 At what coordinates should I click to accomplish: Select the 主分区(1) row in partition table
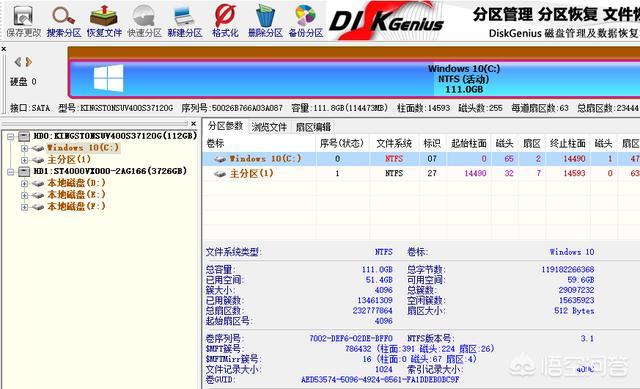click(421, 173)
